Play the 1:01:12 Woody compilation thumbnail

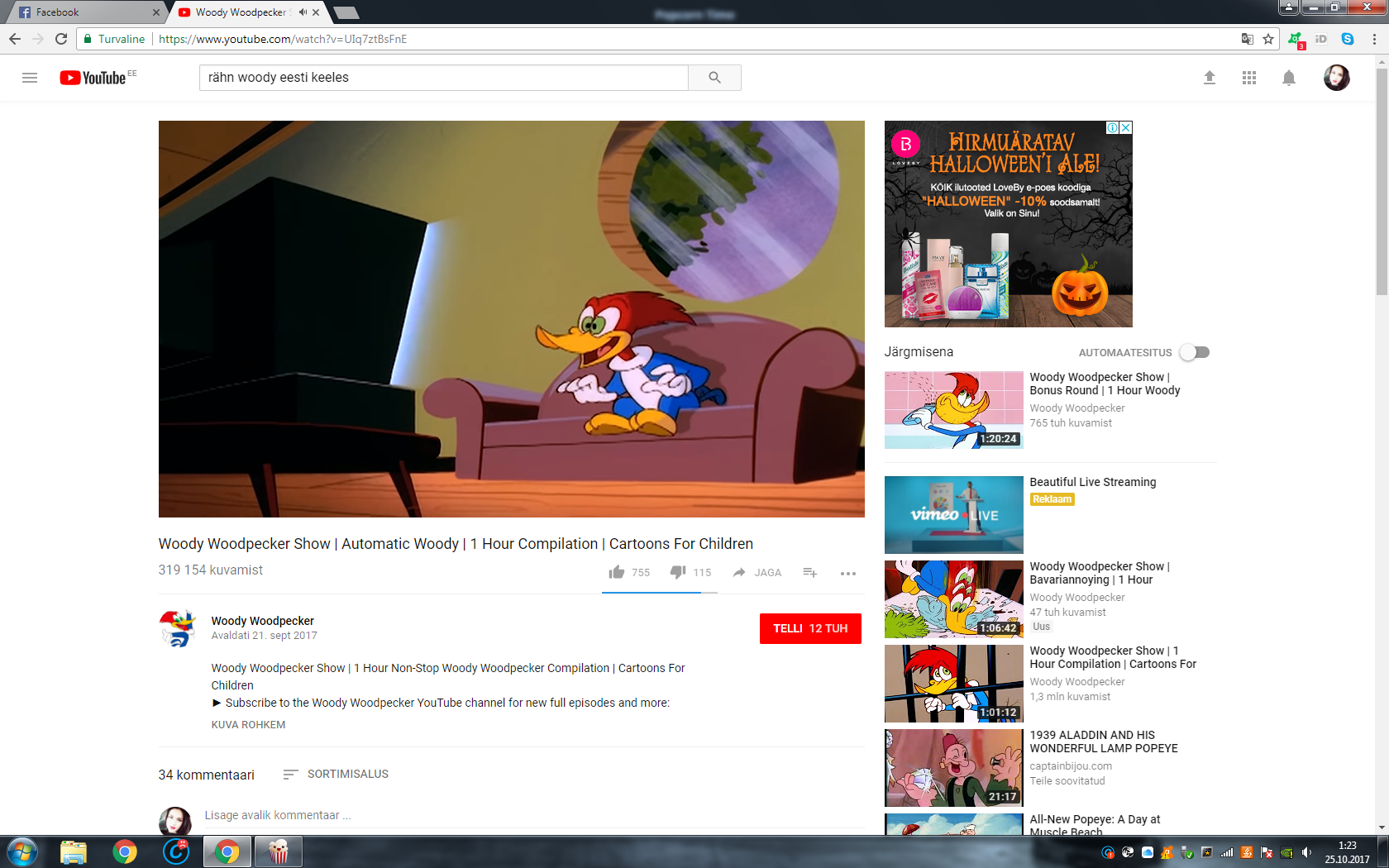click(953, 684)
